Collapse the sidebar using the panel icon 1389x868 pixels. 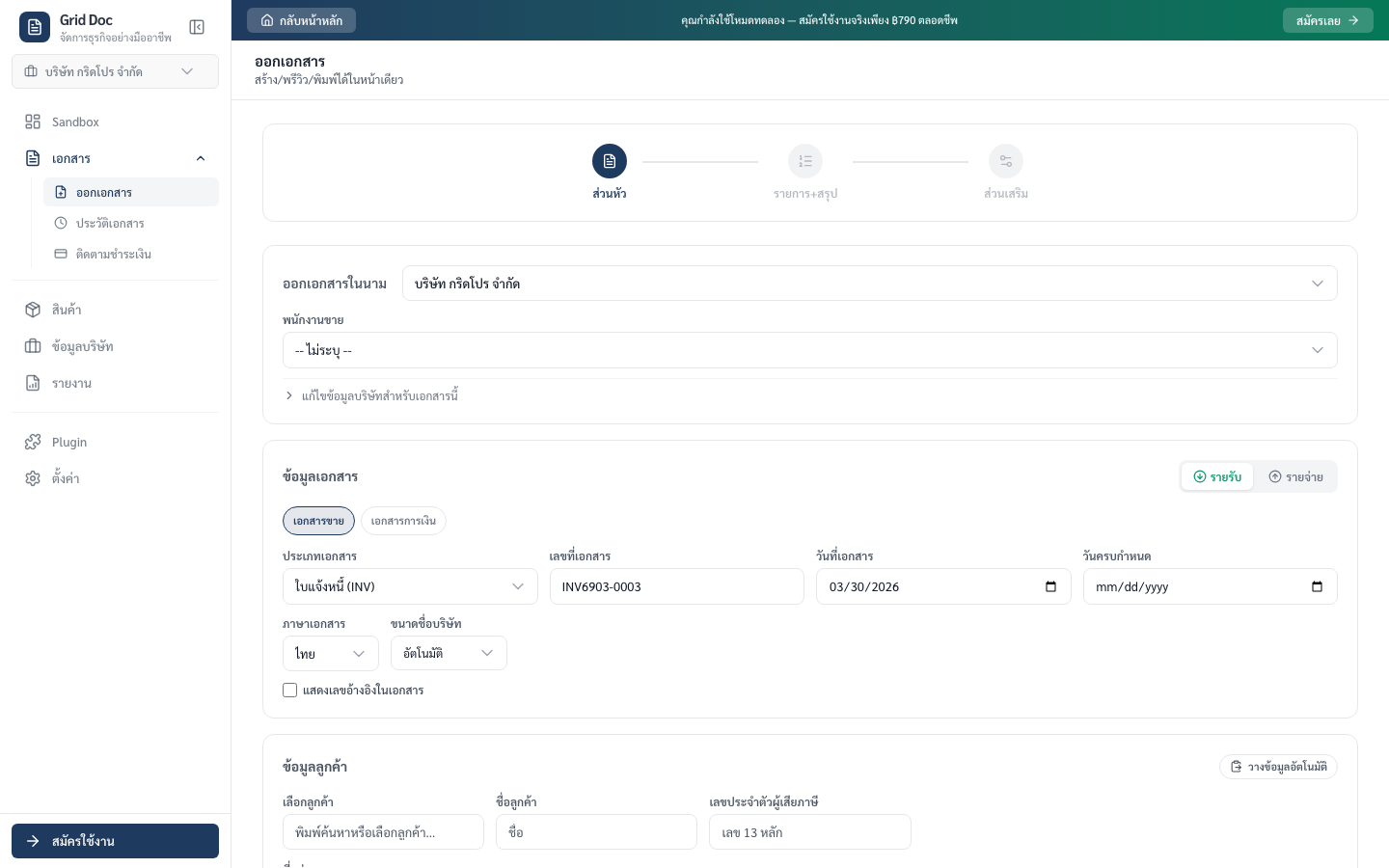[197, 27]
